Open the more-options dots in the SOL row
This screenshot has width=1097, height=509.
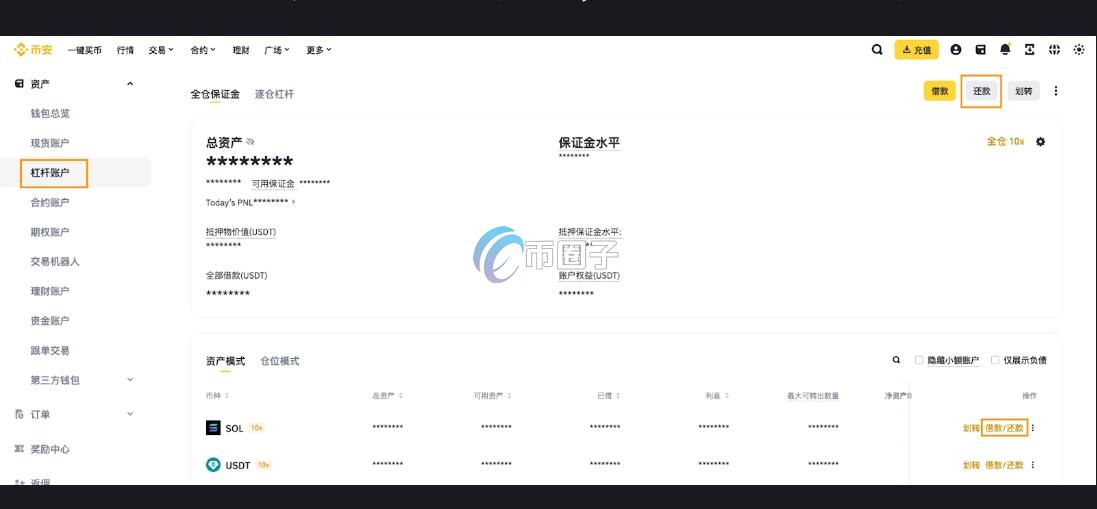pos(1033,428)
